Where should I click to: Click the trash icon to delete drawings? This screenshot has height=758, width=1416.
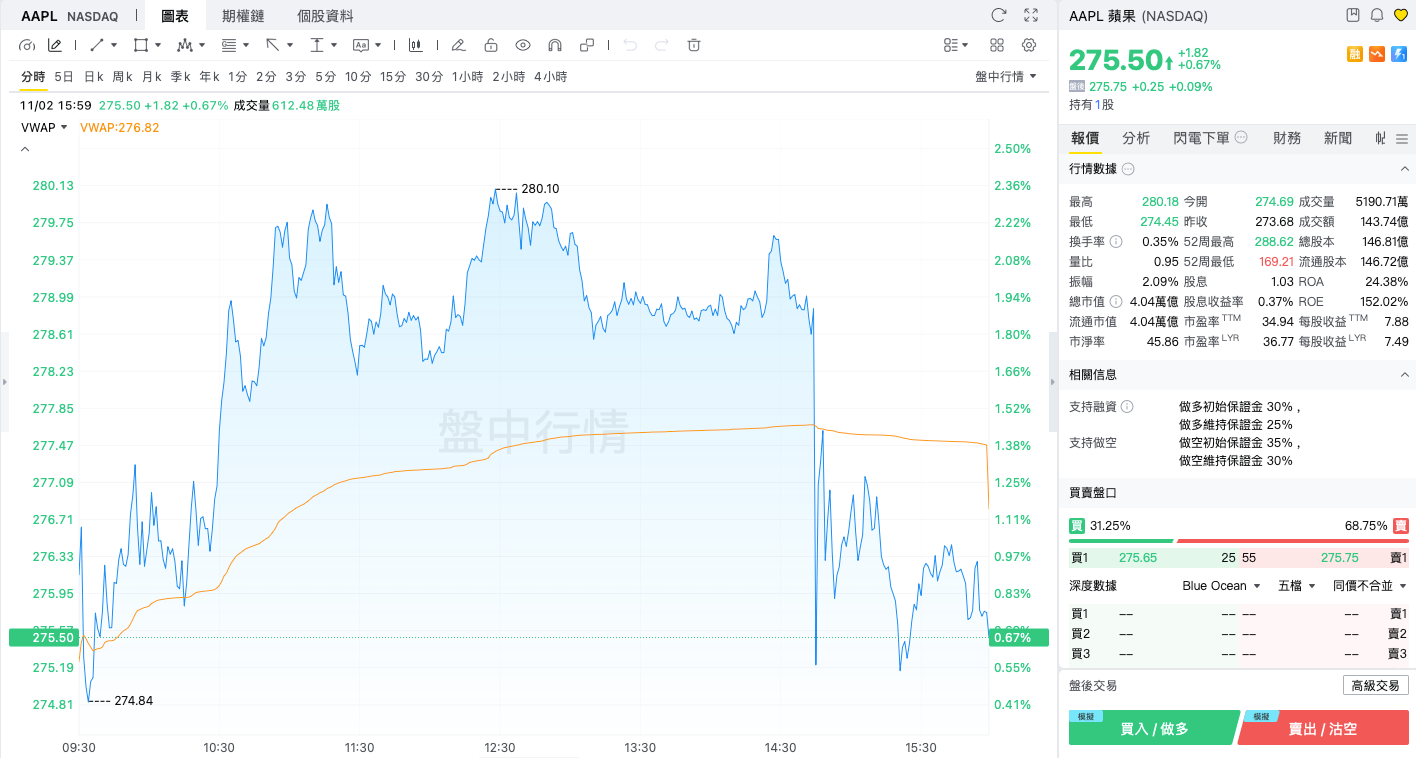(x=694, y=45)
